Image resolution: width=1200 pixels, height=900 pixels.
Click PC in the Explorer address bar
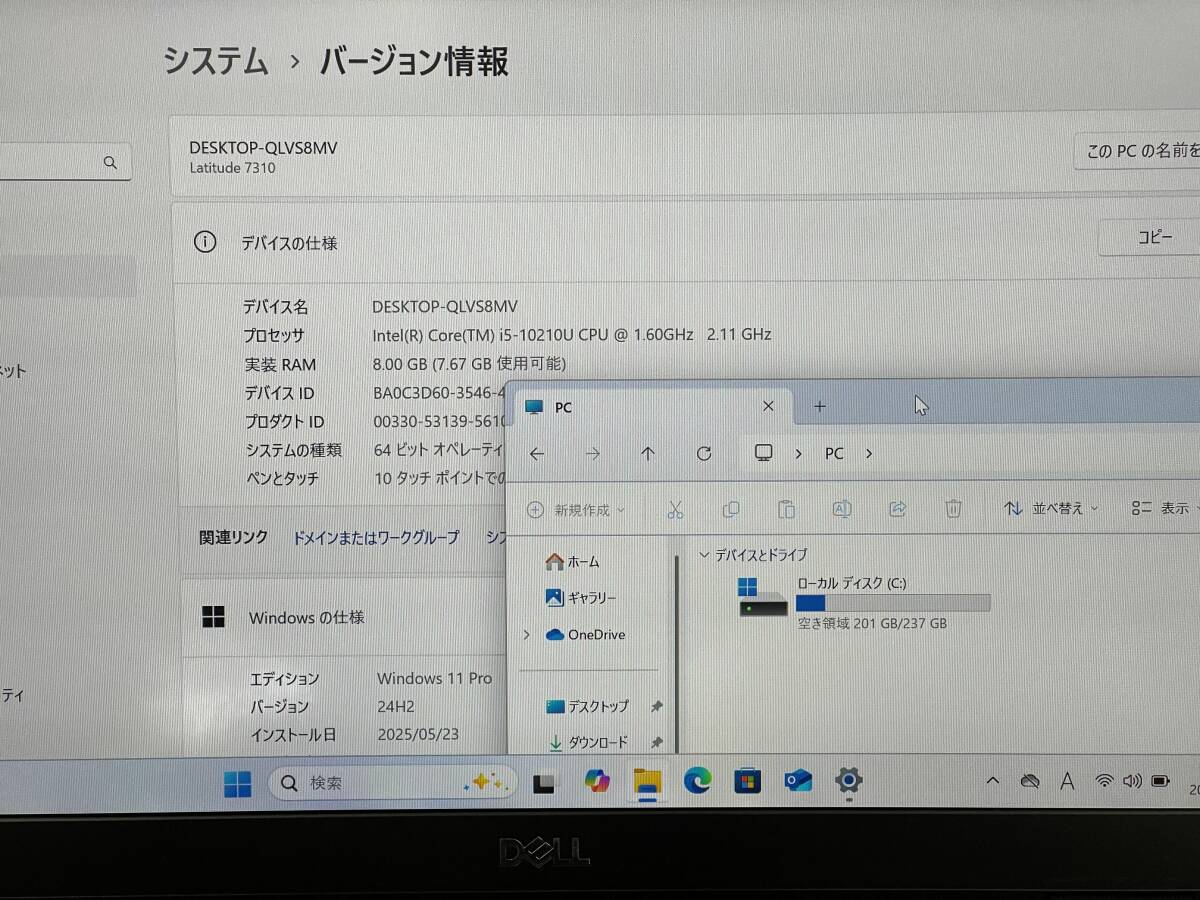(834, 453)
